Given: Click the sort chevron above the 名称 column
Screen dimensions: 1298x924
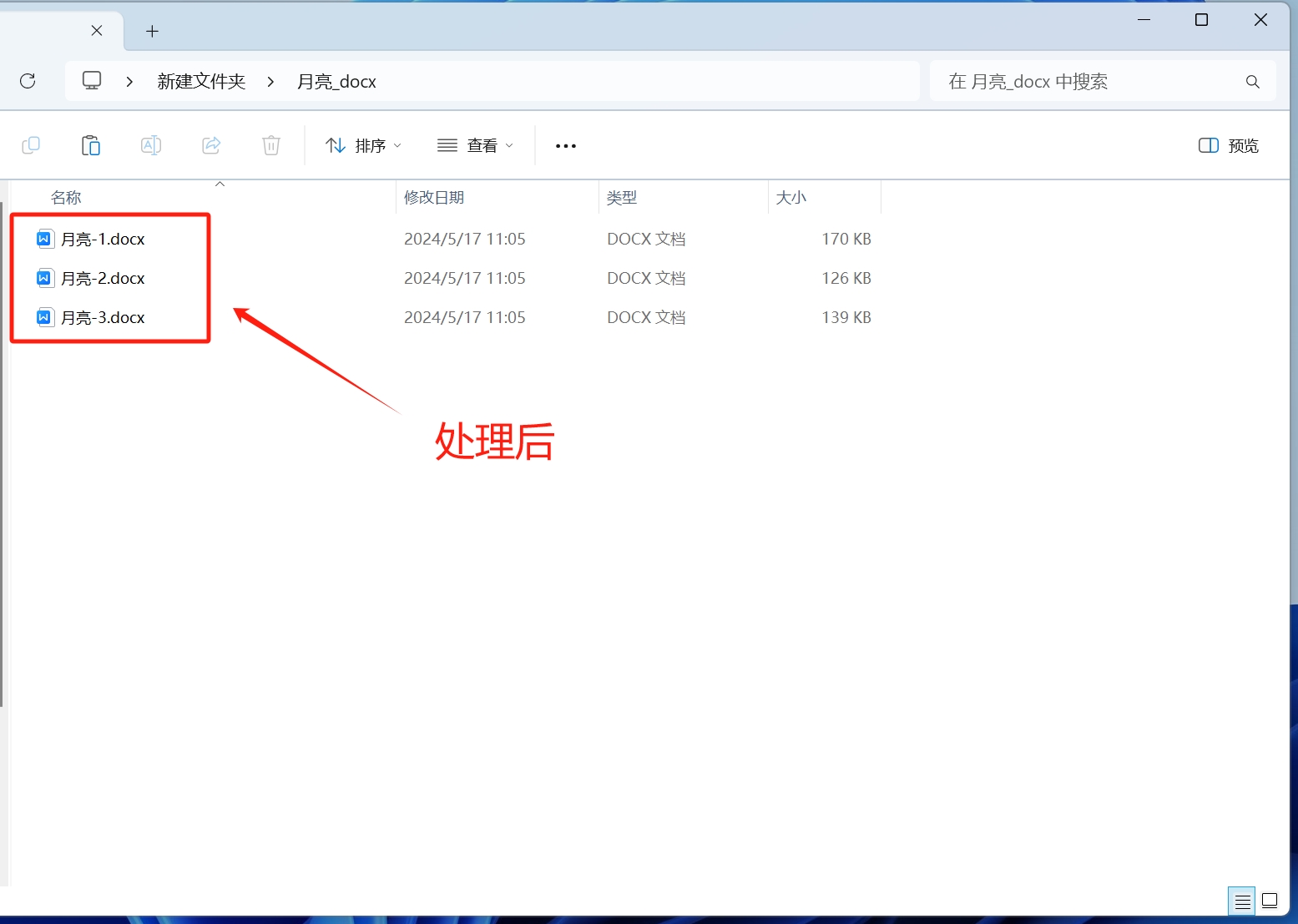Looking at the screenshot, I should point(220,183).
